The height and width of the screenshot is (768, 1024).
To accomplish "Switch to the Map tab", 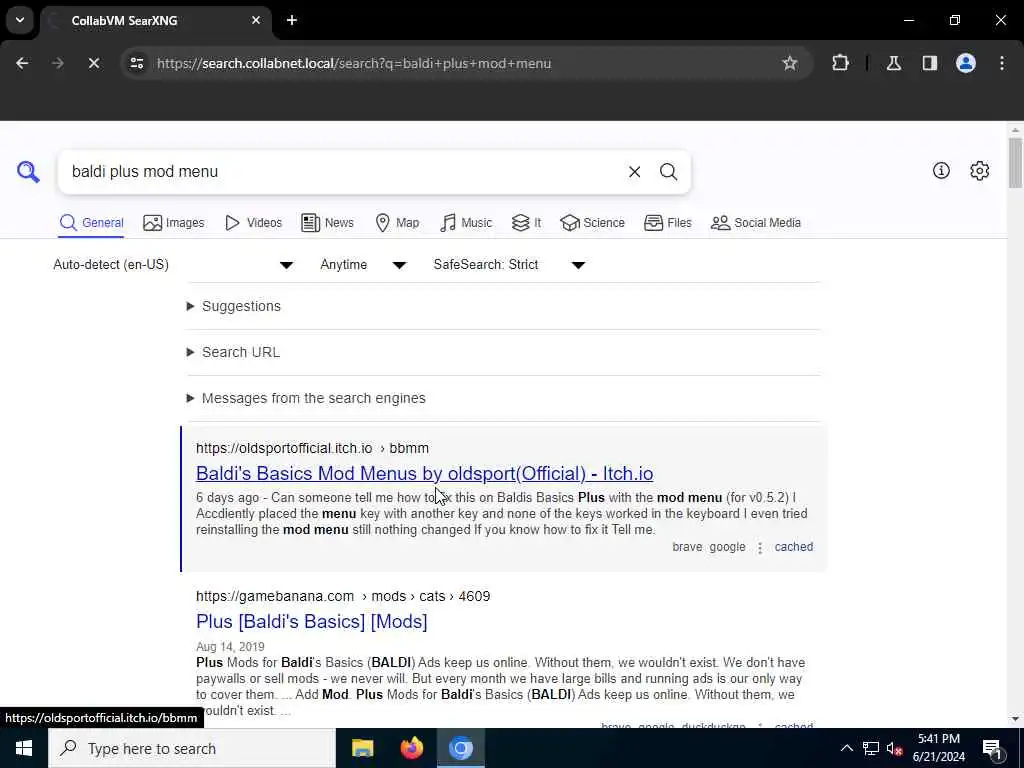I will click(x=397, y=223).
